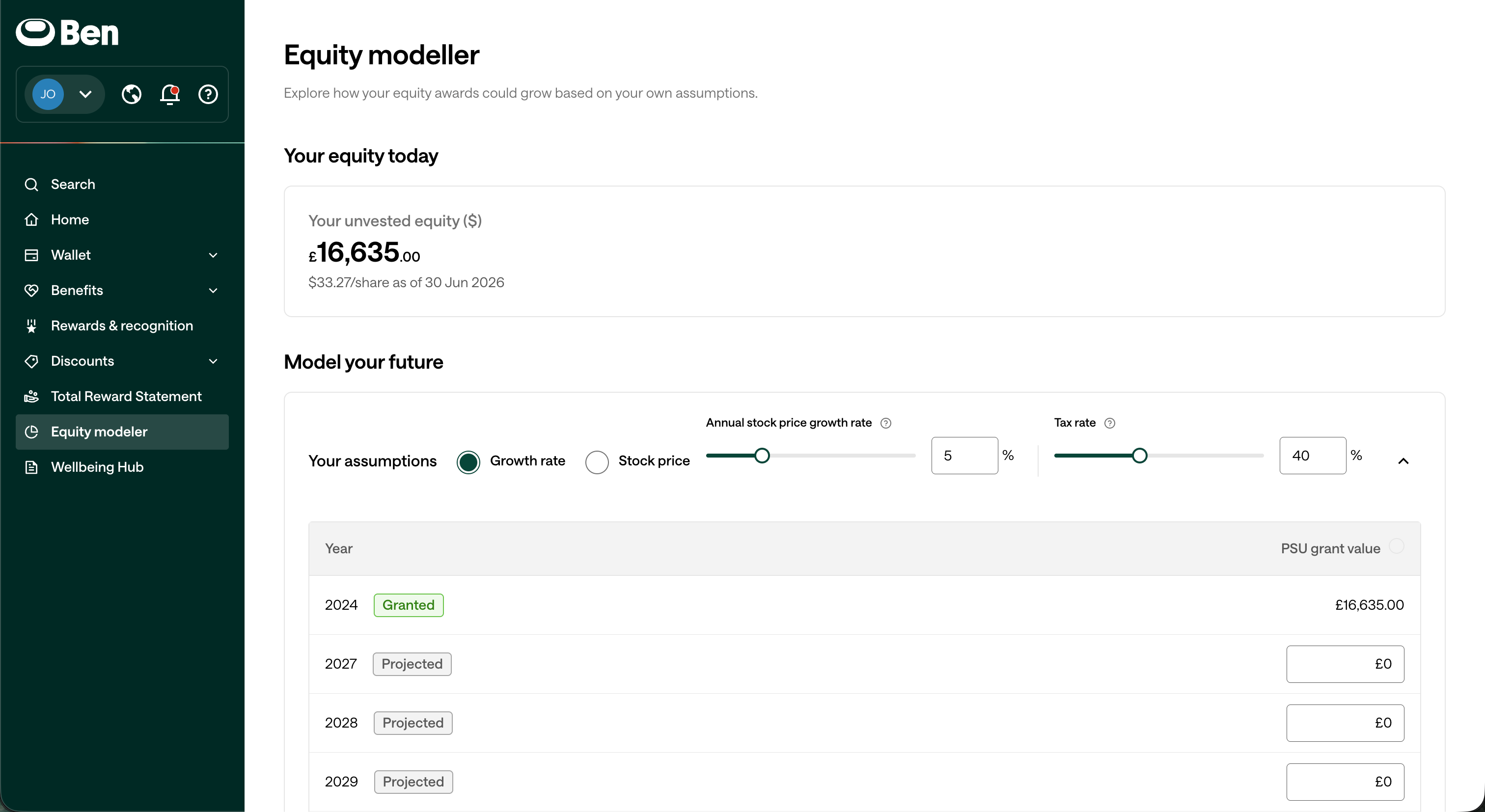The image size is (1485, 812).
Task: Click the Projected badge for 2028
Action: (x=413, y=723)
